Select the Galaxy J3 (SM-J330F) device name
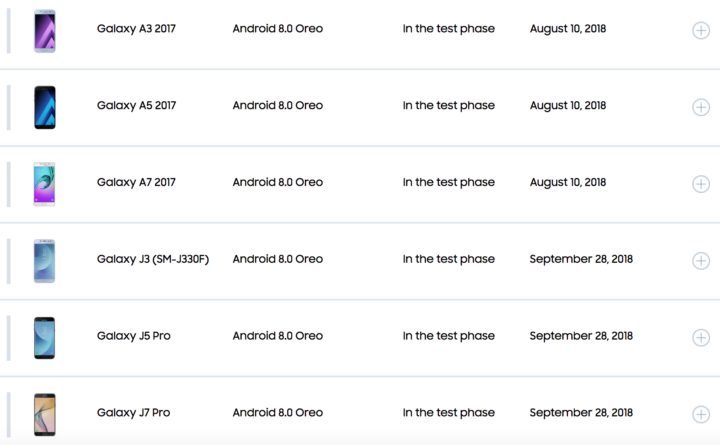 point(155,259)
